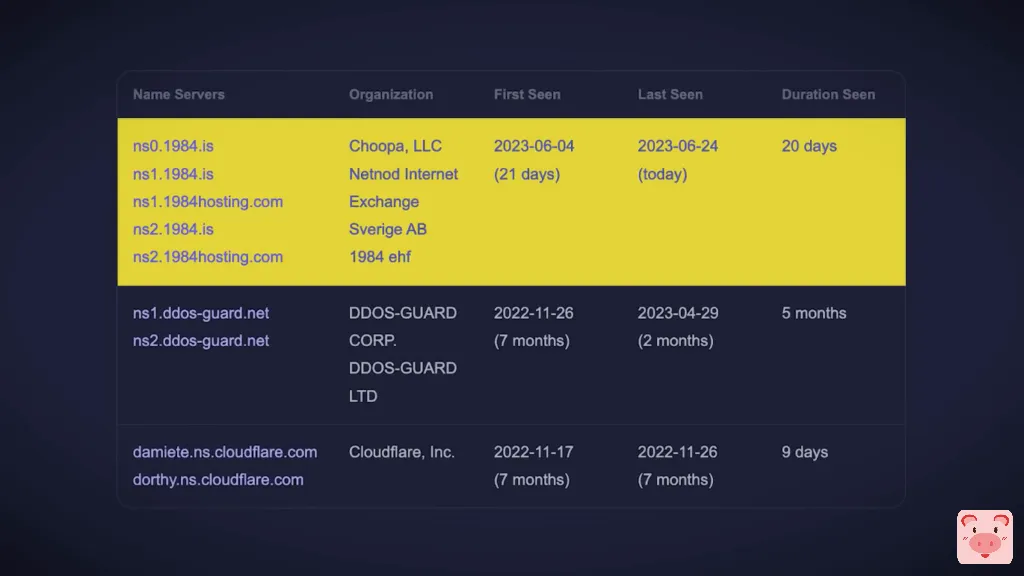Select the (21 days) first seen note
Image resolution: width=1024 pixels, height=576 pixels.
pyautogui.click(x=527, y=174)
